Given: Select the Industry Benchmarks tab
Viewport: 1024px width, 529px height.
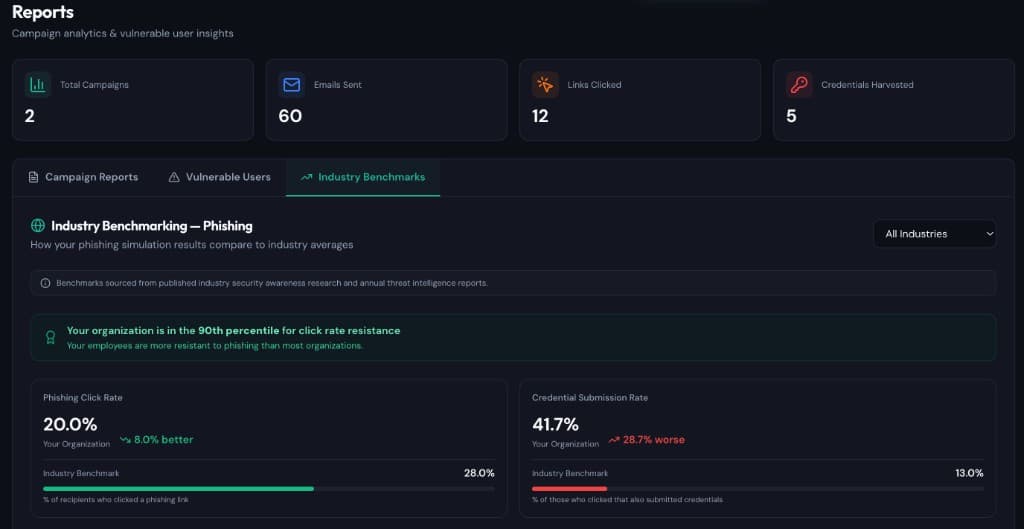Looking at the screenshot, I should click(362, 177).
